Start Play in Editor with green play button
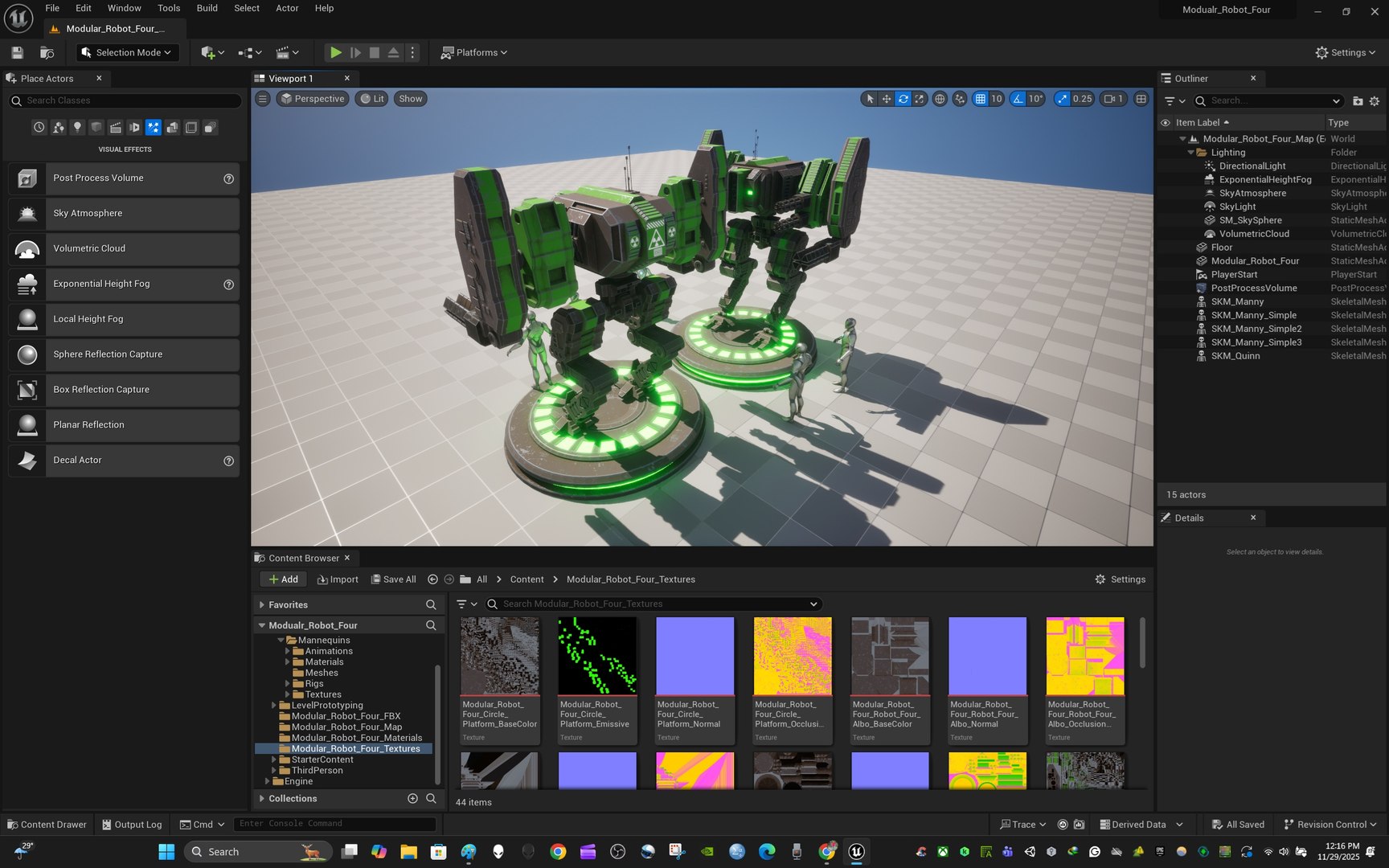 coord(335,52)
